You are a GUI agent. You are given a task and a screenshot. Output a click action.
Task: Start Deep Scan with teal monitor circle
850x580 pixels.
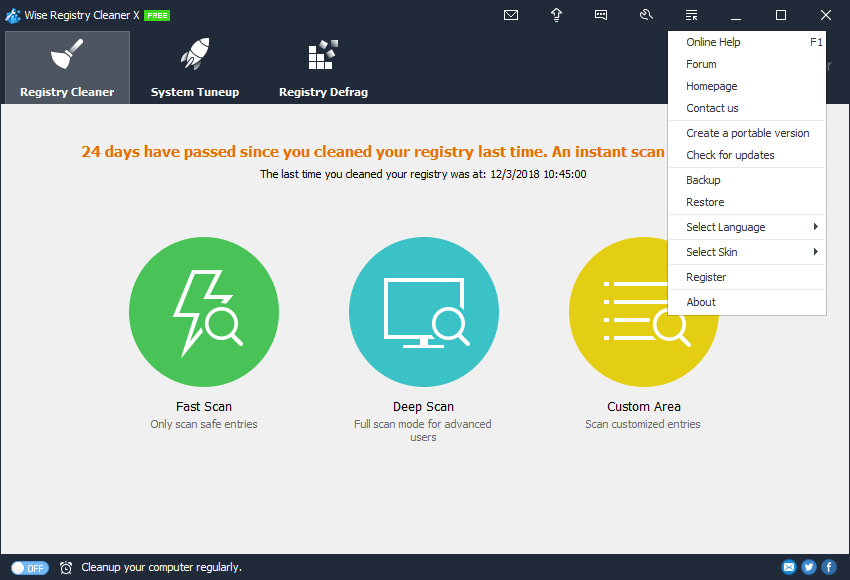(x=424, y=312)
